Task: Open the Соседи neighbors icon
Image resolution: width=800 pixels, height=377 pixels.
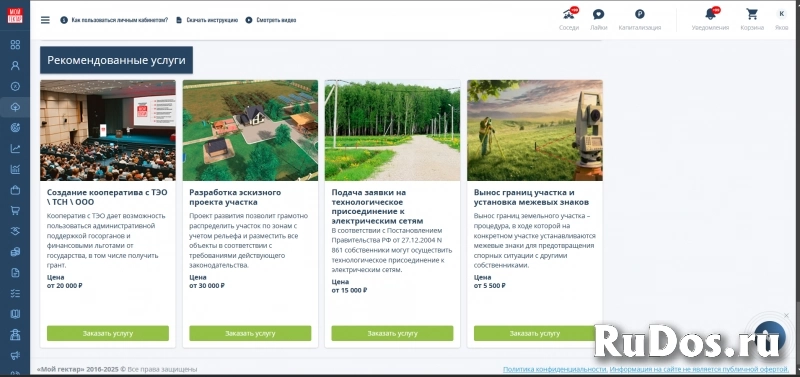Action: pos(569,14)
